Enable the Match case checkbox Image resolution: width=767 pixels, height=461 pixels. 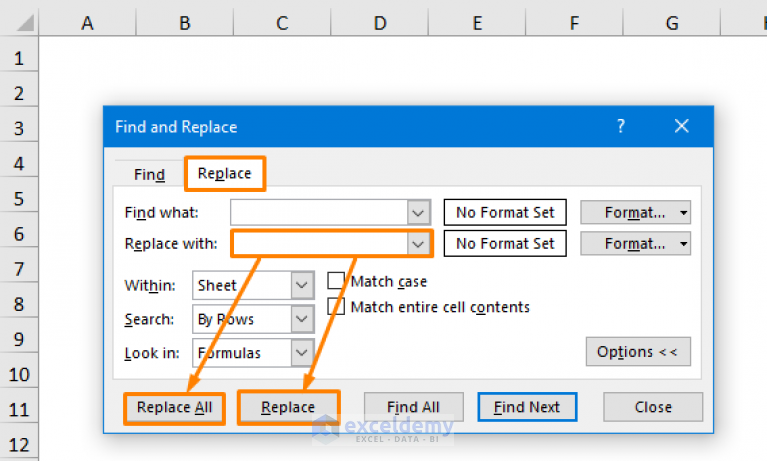[336, 281]
